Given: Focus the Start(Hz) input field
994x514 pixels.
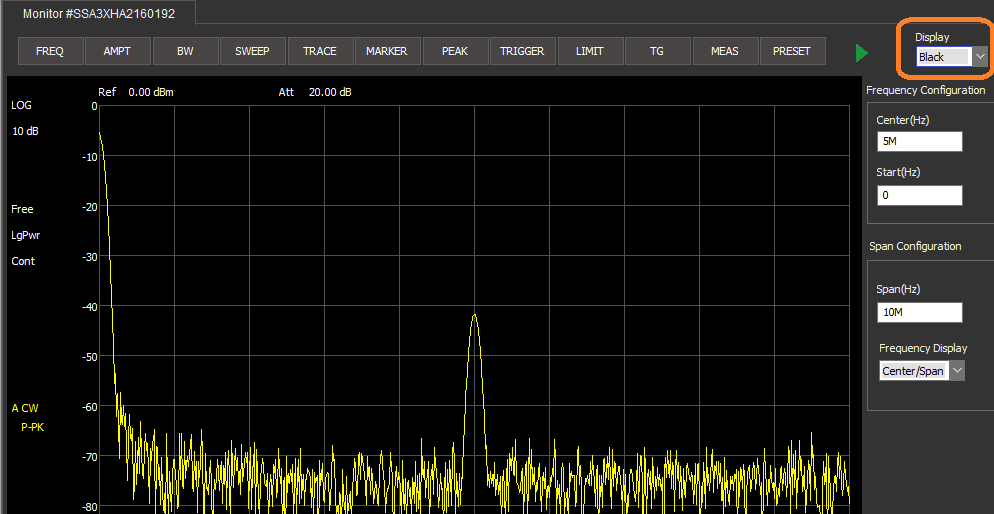Looking at the screenshot, I should point(919,196).
